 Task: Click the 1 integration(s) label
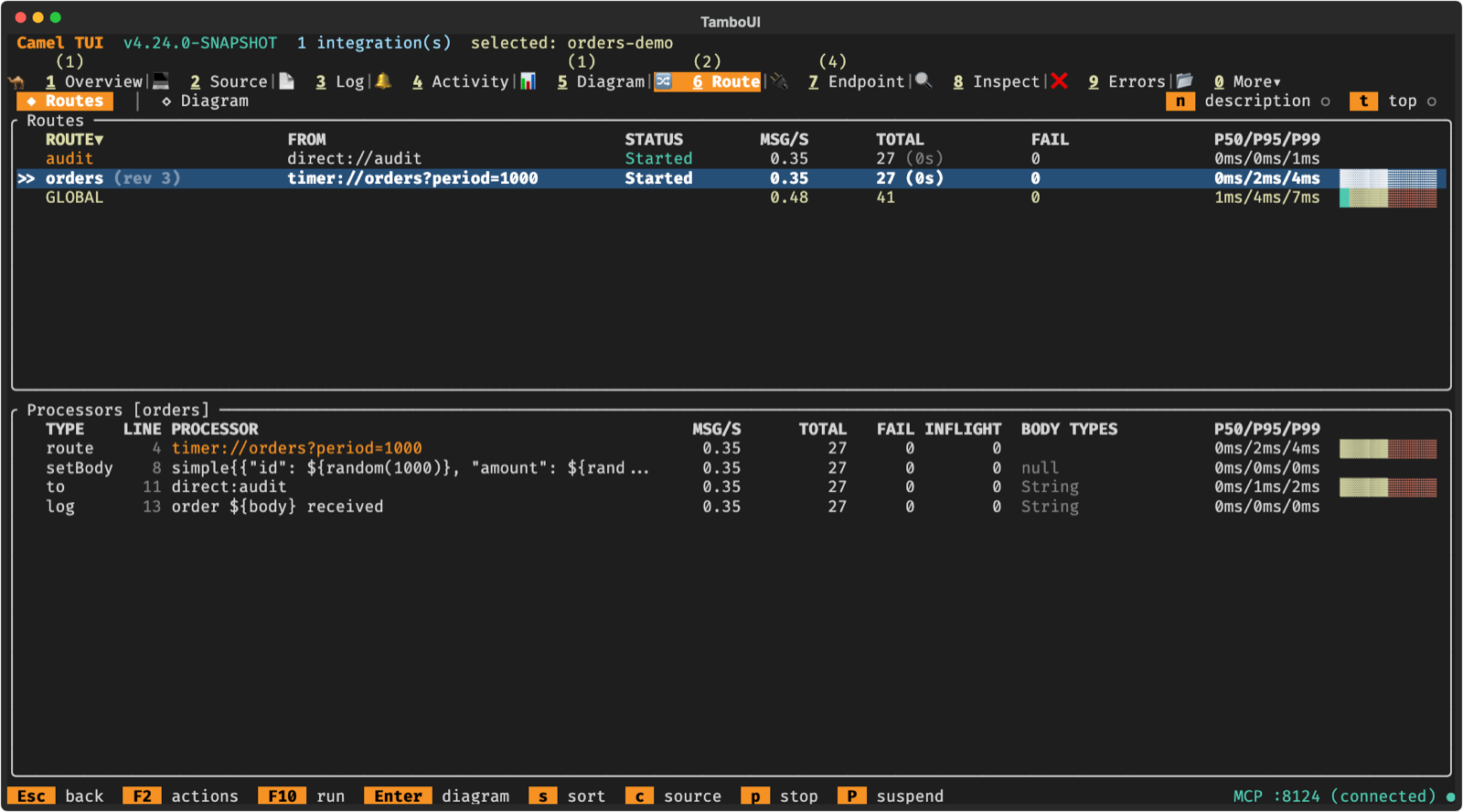374,43
